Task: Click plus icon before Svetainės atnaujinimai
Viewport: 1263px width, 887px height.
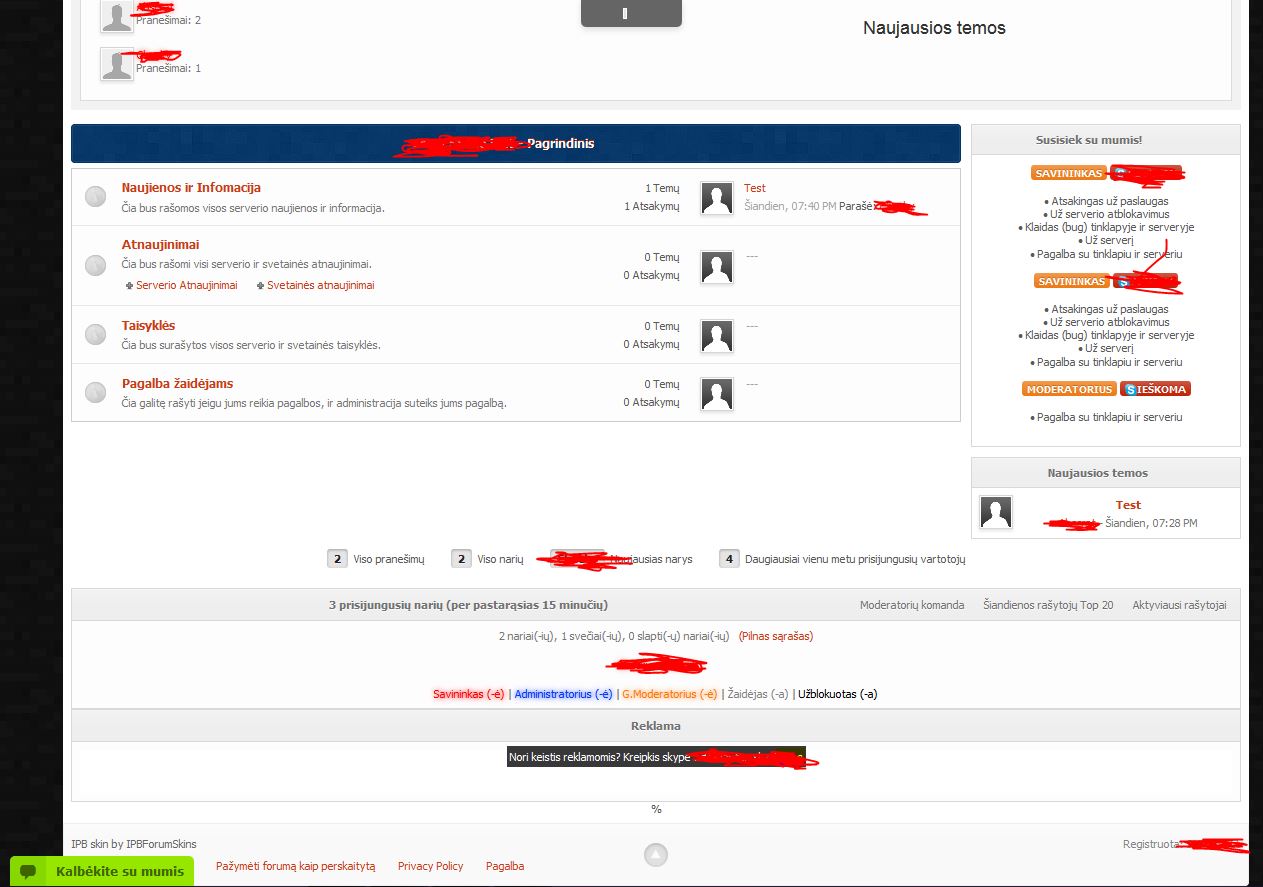Action: tap(261, 286)
